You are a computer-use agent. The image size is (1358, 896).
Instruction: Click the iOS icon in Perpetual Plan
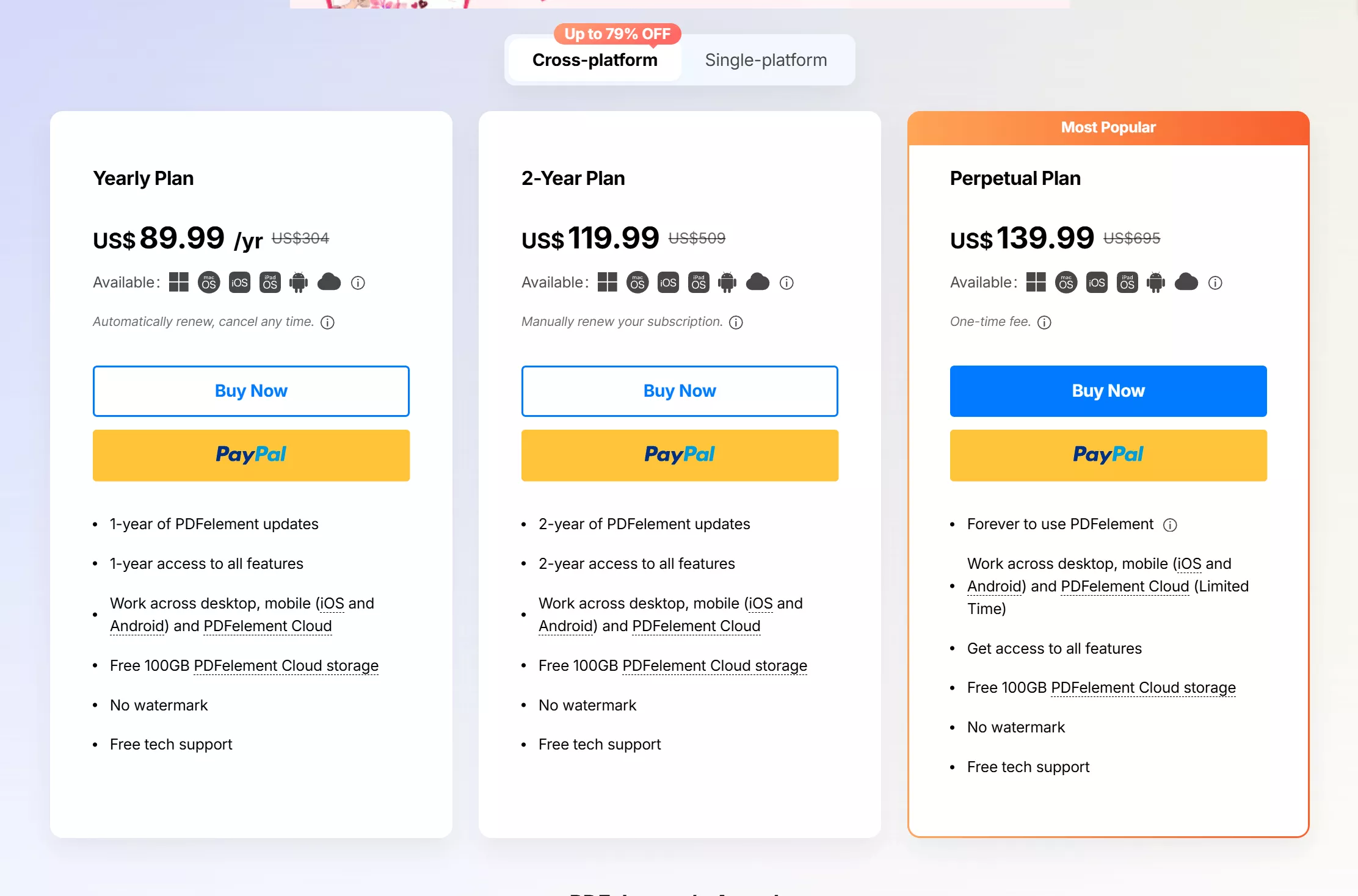tap(1097, 283)
